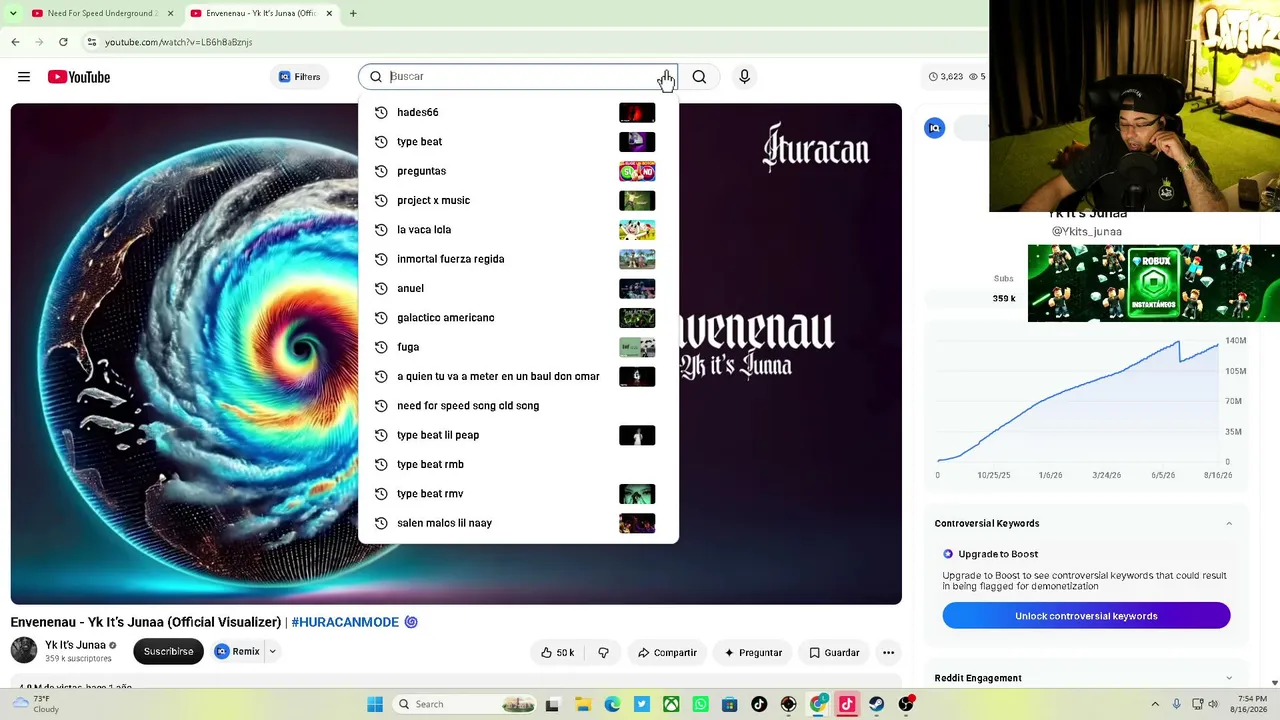Focus the Buscar search input field
The width and height of the screenshot is (1280, 720).
pyautogui.click(x=518, y=77)
